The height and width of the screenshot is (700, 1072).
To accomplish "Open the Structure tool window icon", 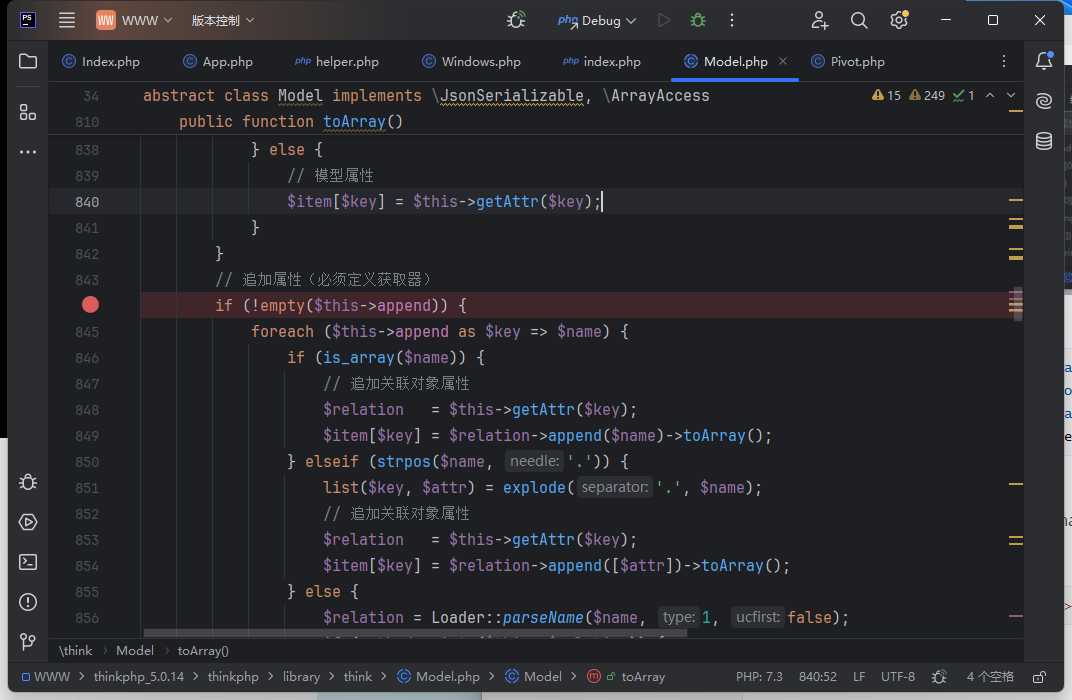I will [28, 112].
